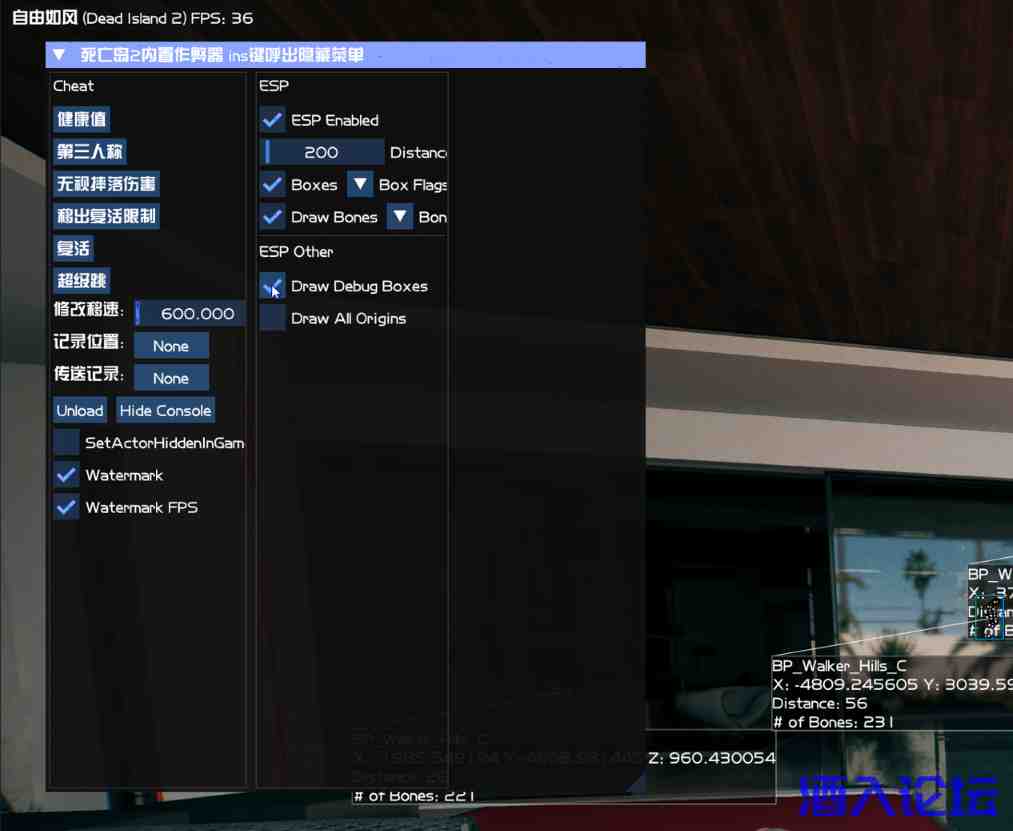
Task: Click the Hide Console button
Action: tap(165, 411)
